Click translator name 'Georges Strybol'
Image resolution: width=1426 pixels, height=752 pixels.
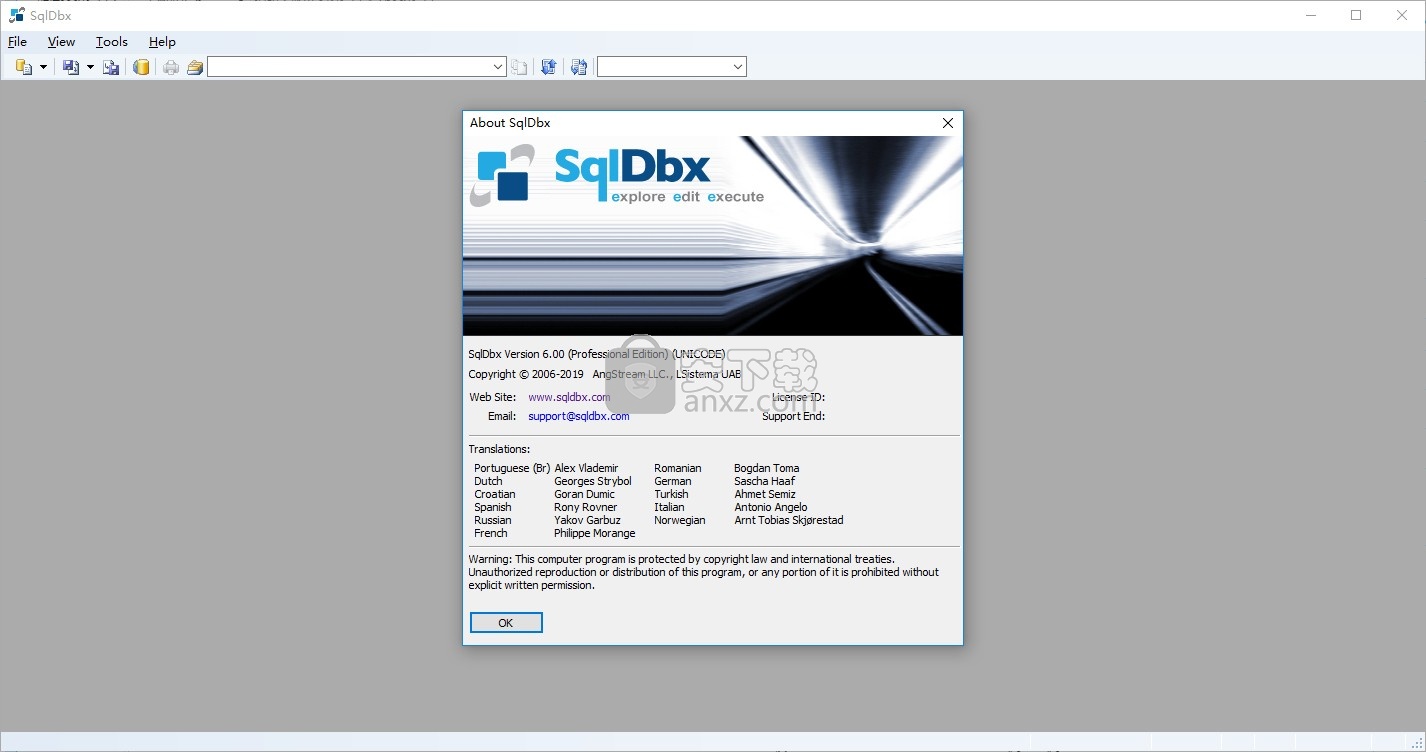pos(593,481)
